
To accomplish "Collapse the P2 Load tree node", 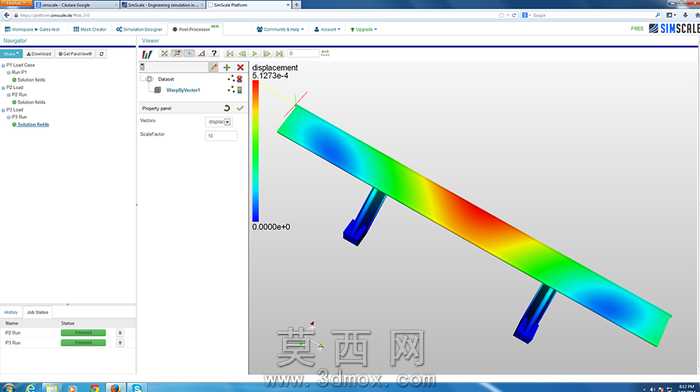I will pyautogui.click(x=4, y=88).
